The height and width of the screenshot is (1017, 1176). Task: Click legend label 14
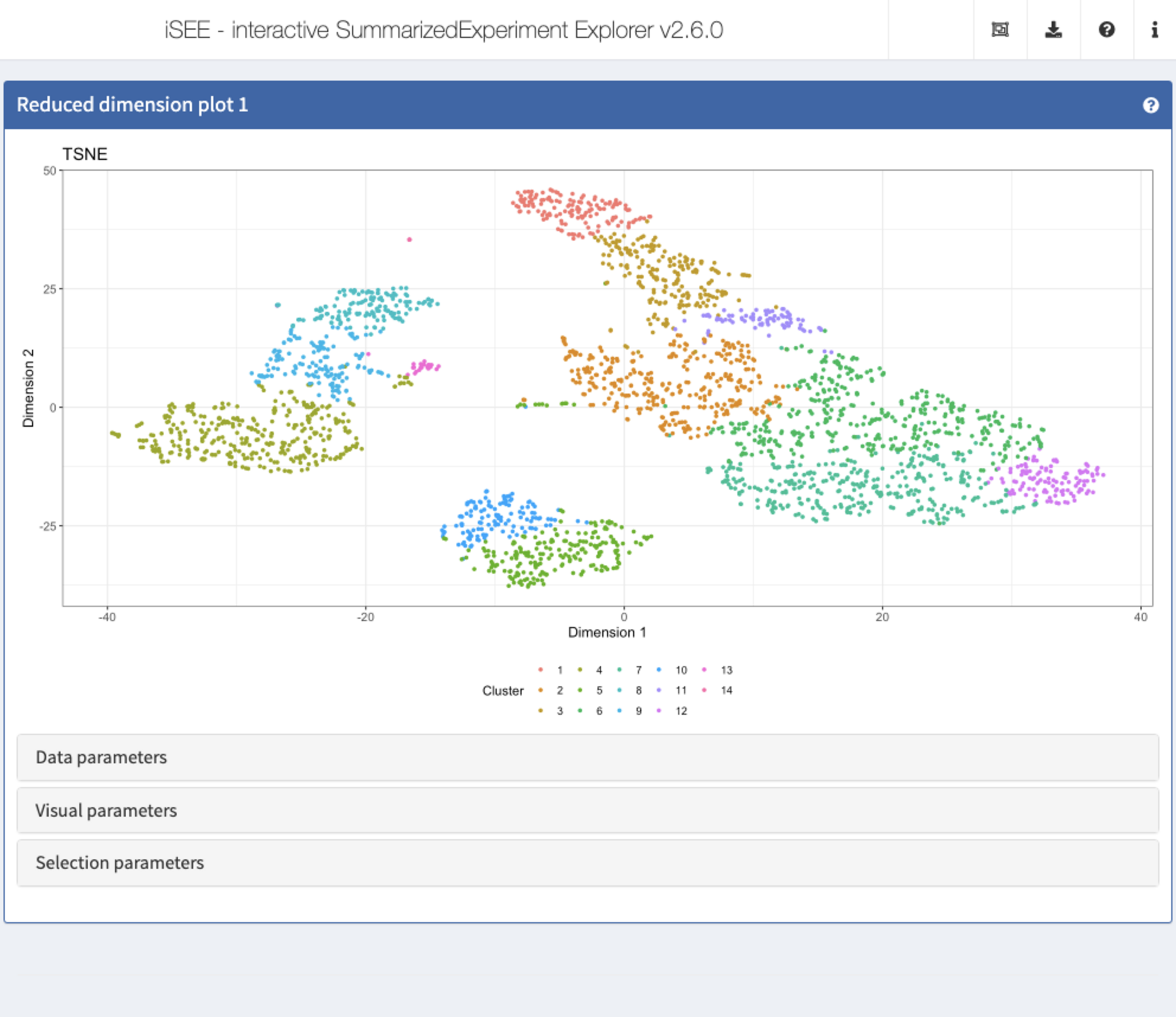[x=727, y=690]
